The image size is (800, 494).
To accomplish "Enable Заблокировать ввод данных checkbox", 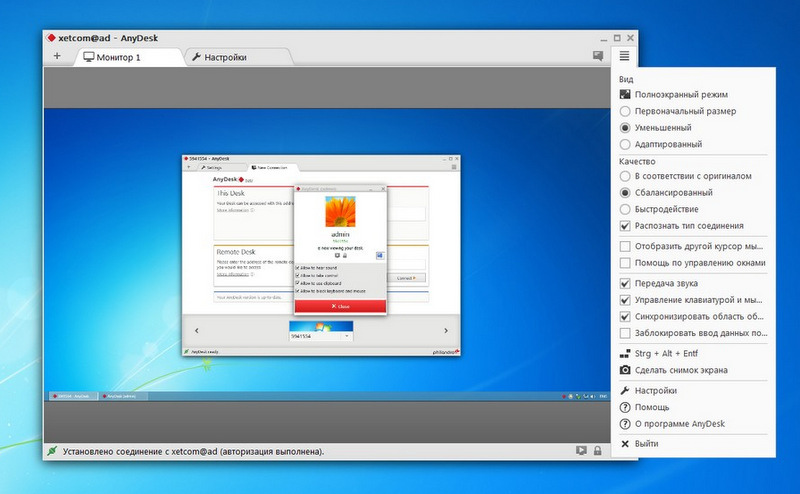I will tap(625, 333).
